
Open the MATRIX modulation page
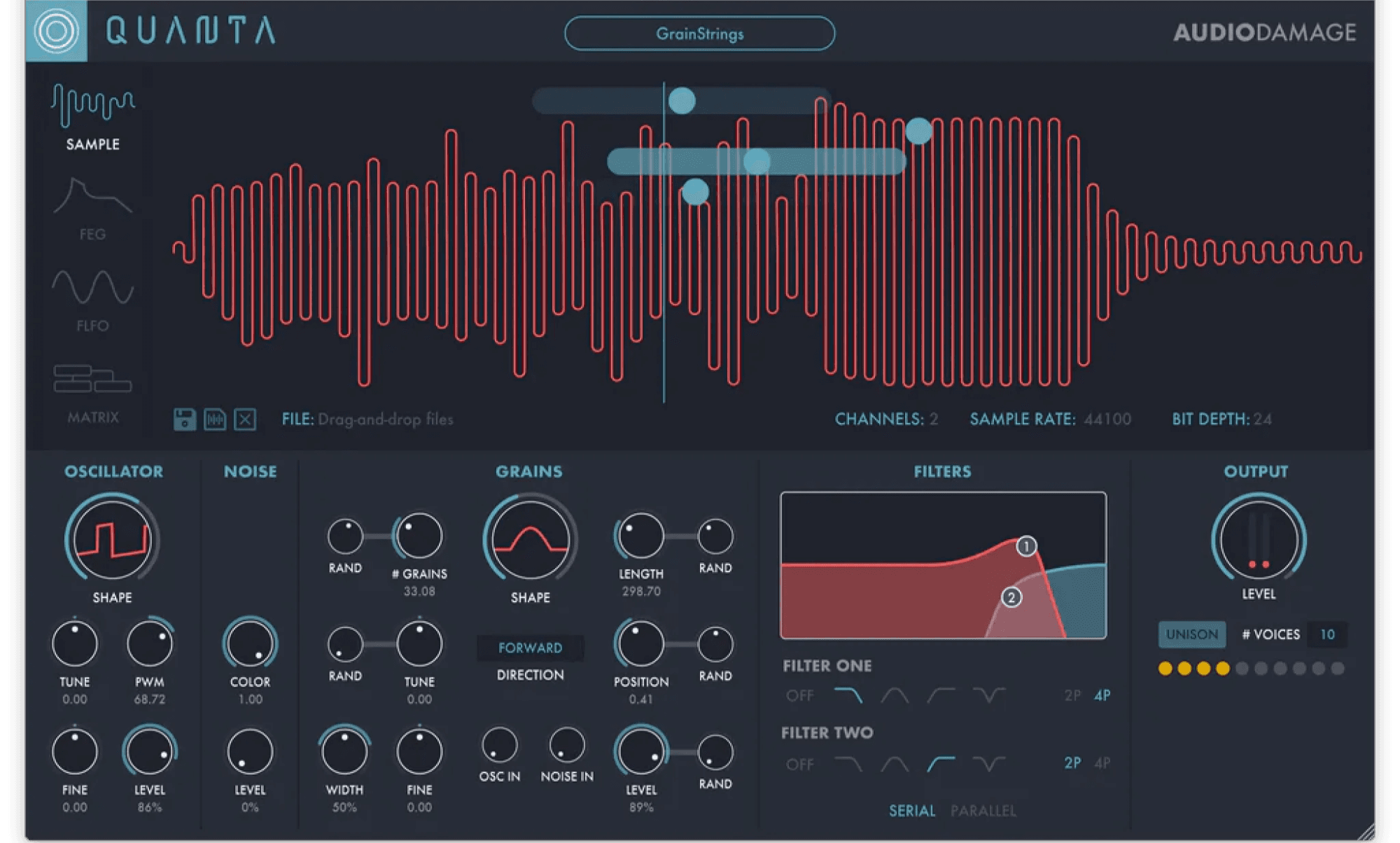(92, 392)
